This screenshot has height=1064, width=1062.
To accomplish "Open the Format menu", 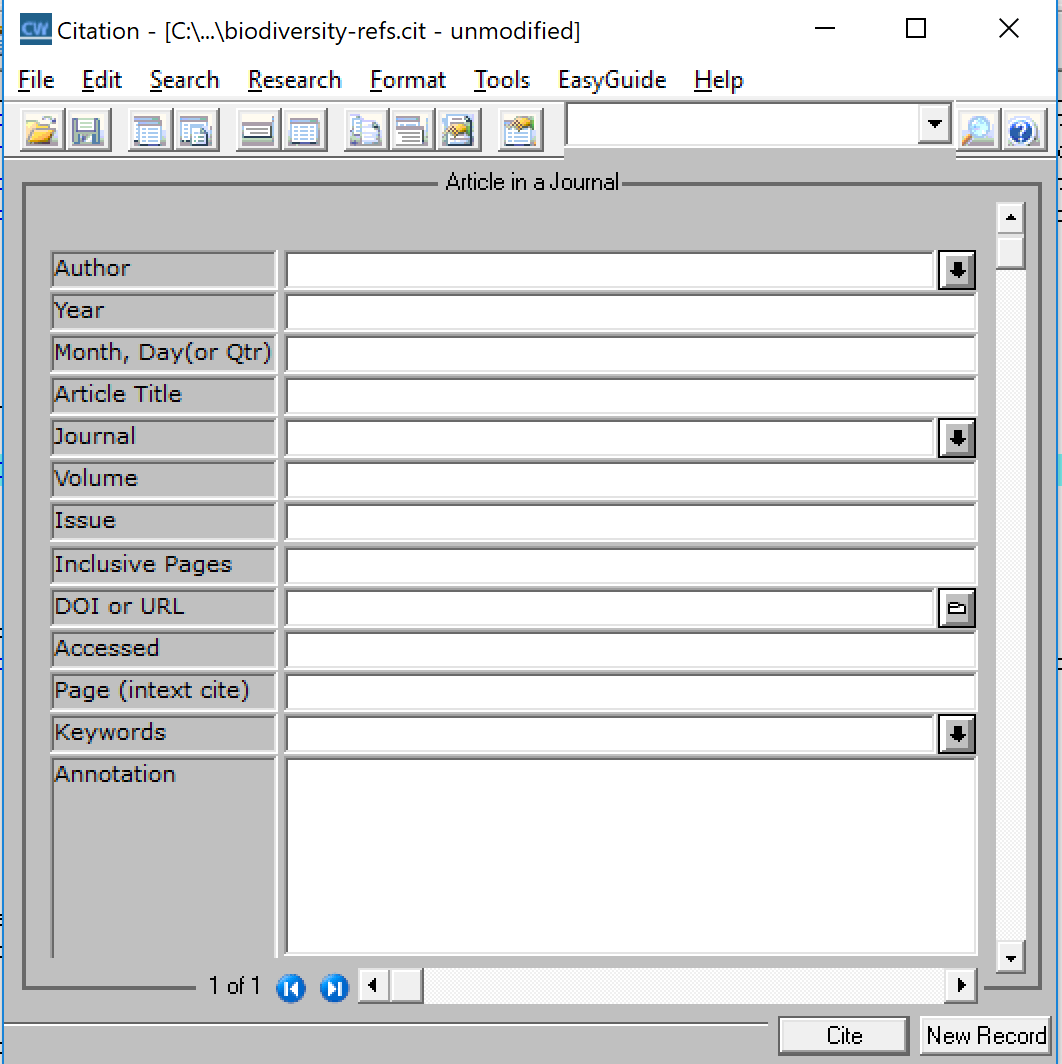I will pyautogui.click(x=407, y=80).
